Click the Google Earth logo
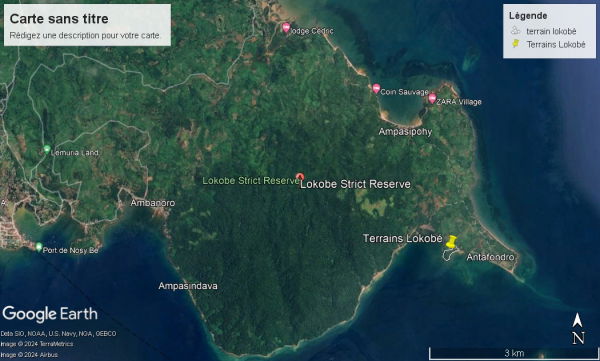Screen dimensions: 600x361 [50, 314]
